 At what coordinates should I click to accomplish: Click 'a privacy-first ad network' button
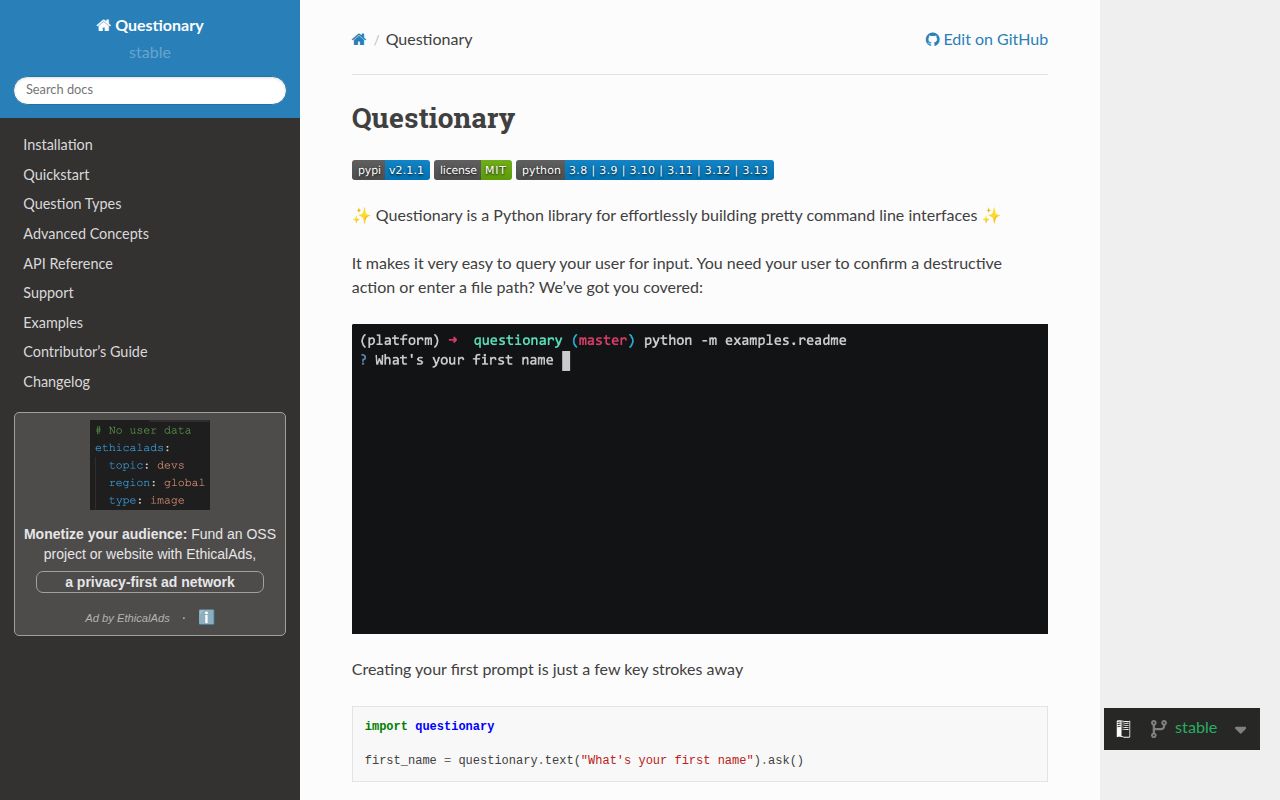150,582
